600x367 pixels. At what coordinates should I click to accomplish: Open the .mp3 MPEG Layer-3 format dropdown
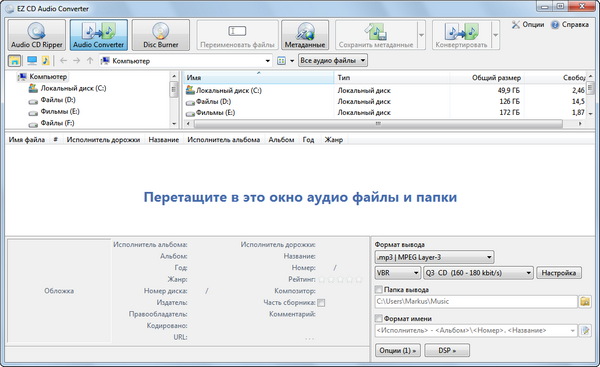[x=434, y=257]
